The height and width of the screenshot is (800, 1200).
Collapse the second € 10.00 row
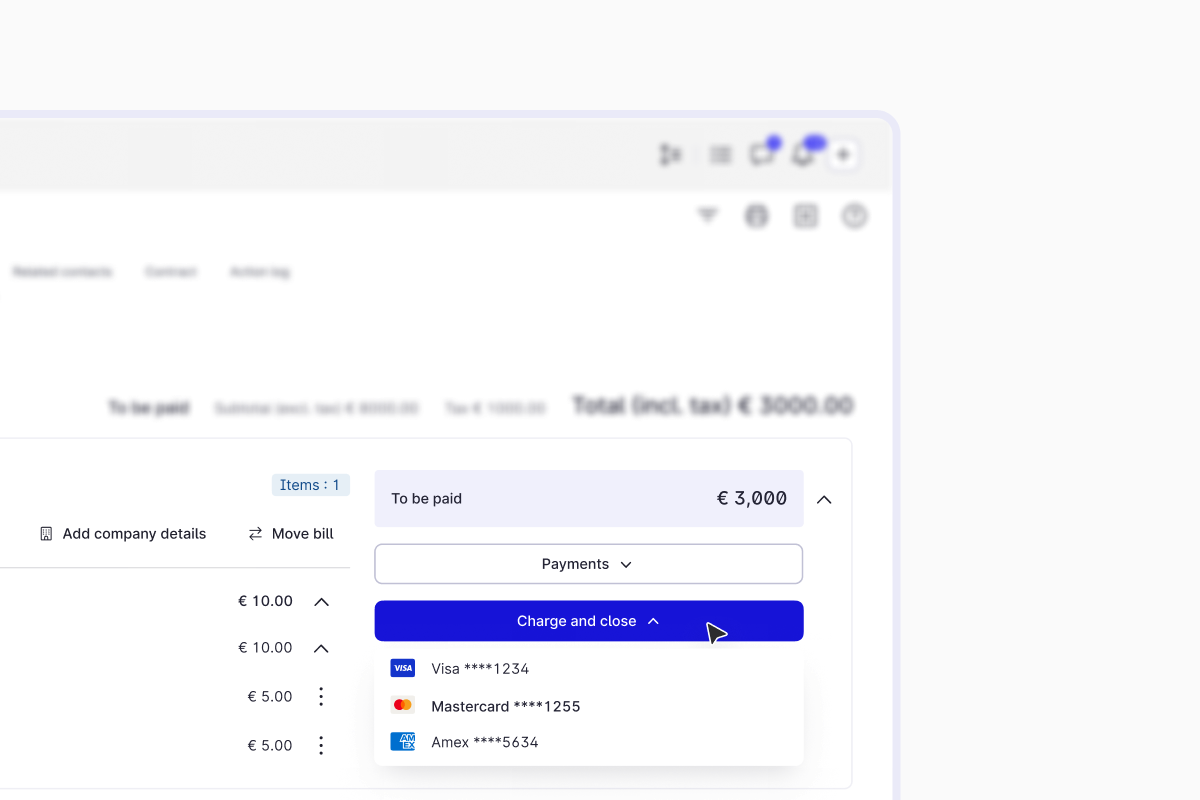pos(321,648)
